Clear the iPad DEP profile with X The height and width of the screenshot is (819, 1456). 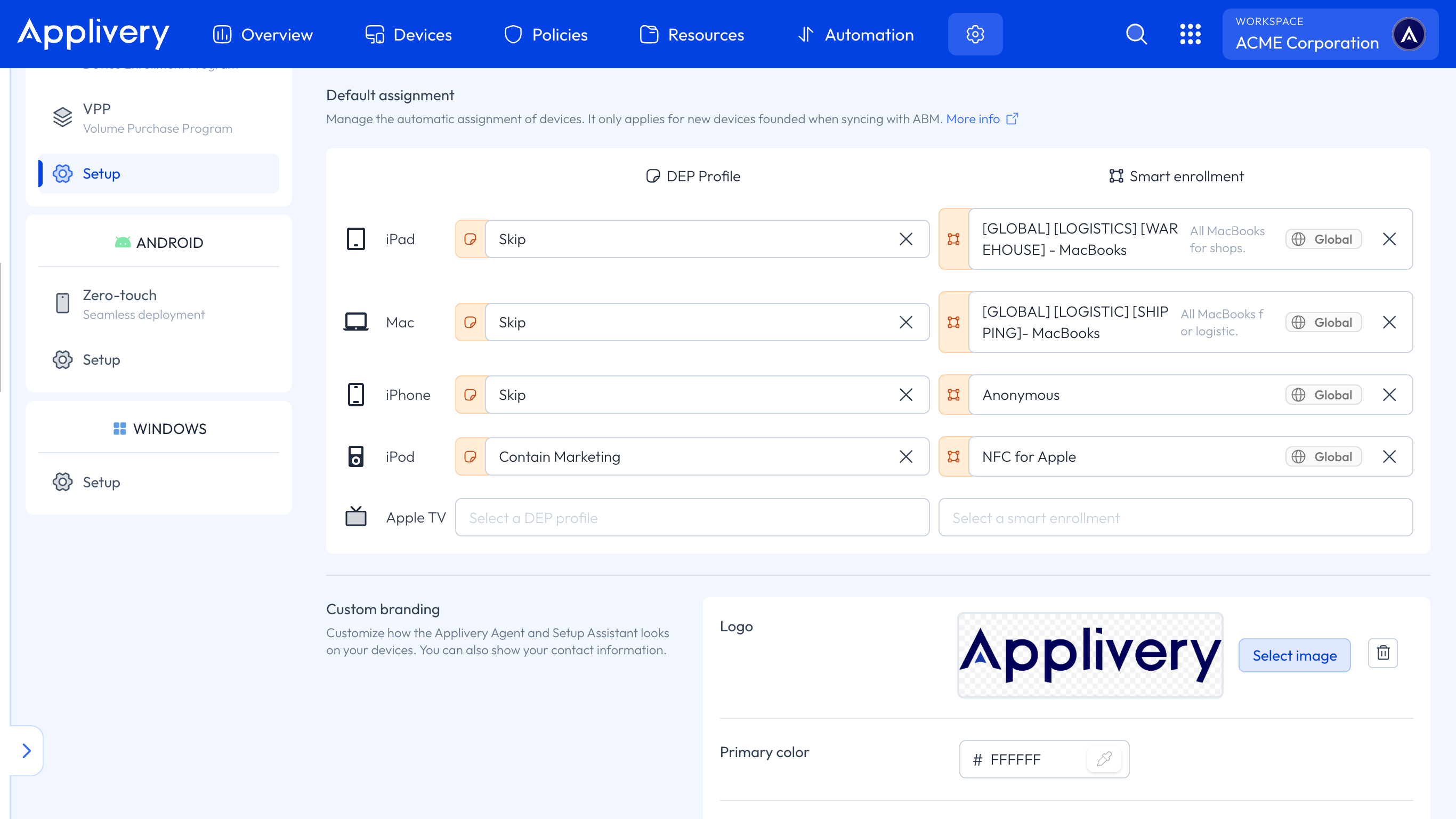point(905,239)
